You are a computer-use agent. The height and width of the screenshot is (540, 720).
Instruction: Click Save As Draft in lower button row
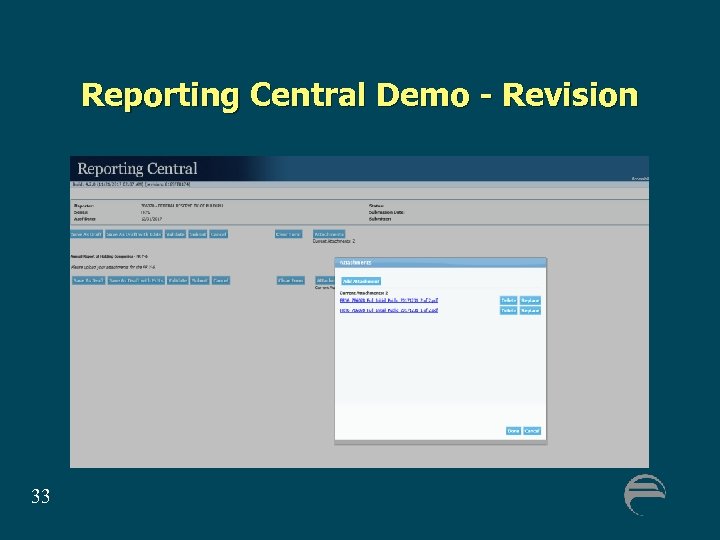89,281
